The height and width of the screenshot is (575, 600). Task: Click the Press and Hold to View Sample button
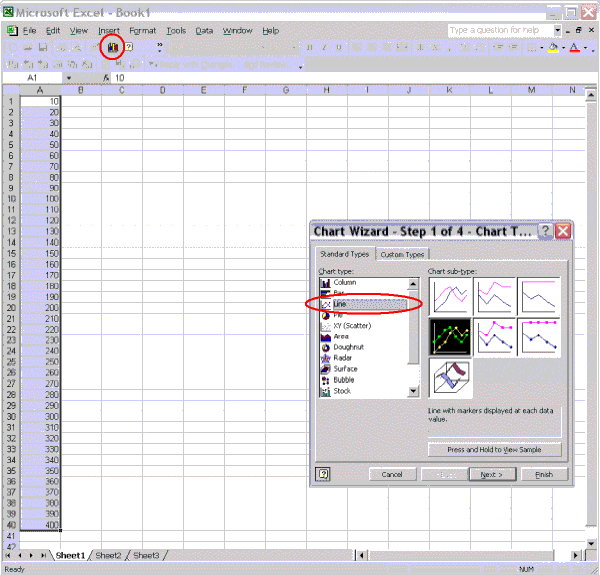pyautogui.click(x=495, y=450)
